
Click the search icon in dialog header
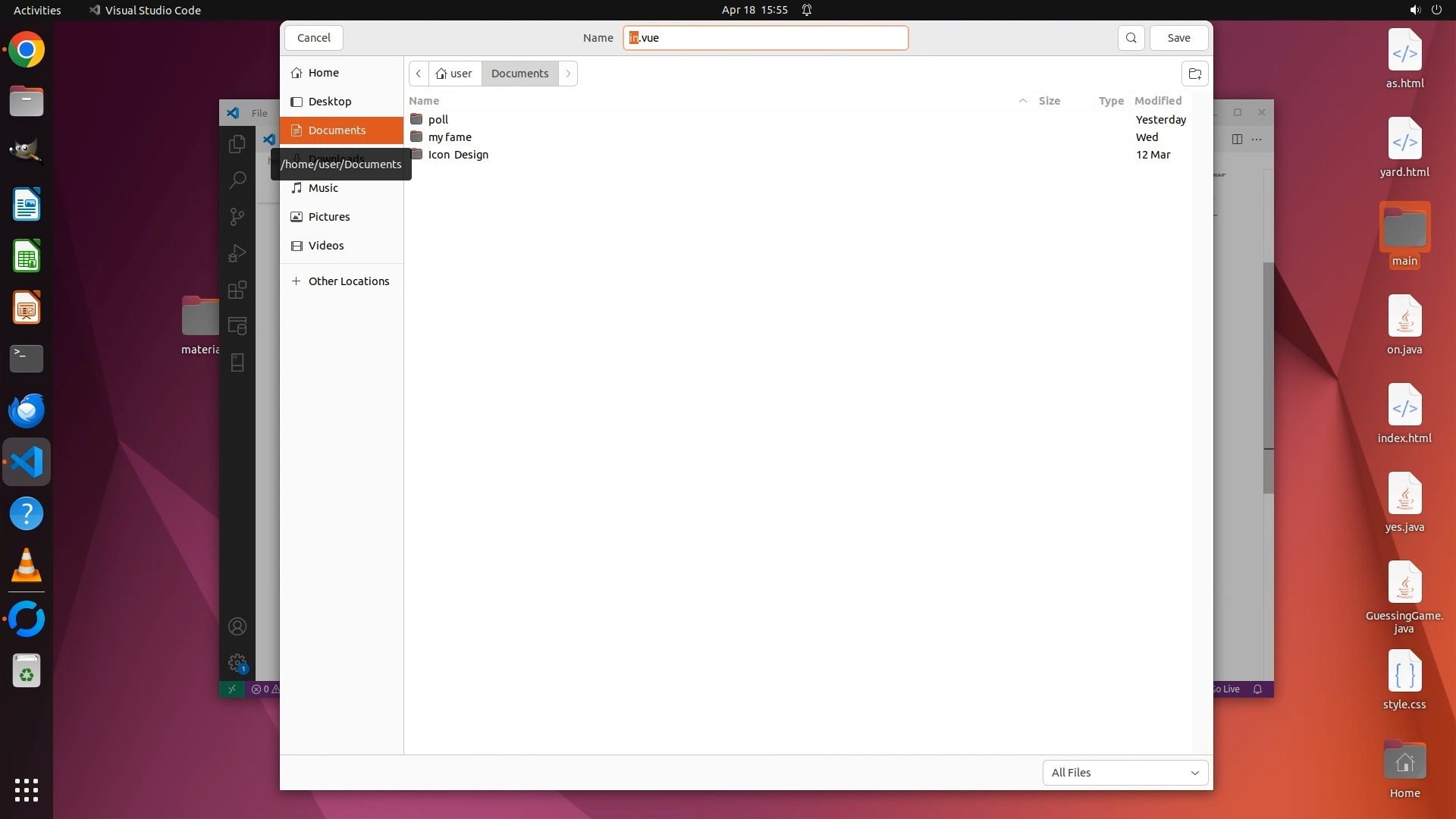pyautogui.click(x=1131, y=38)
